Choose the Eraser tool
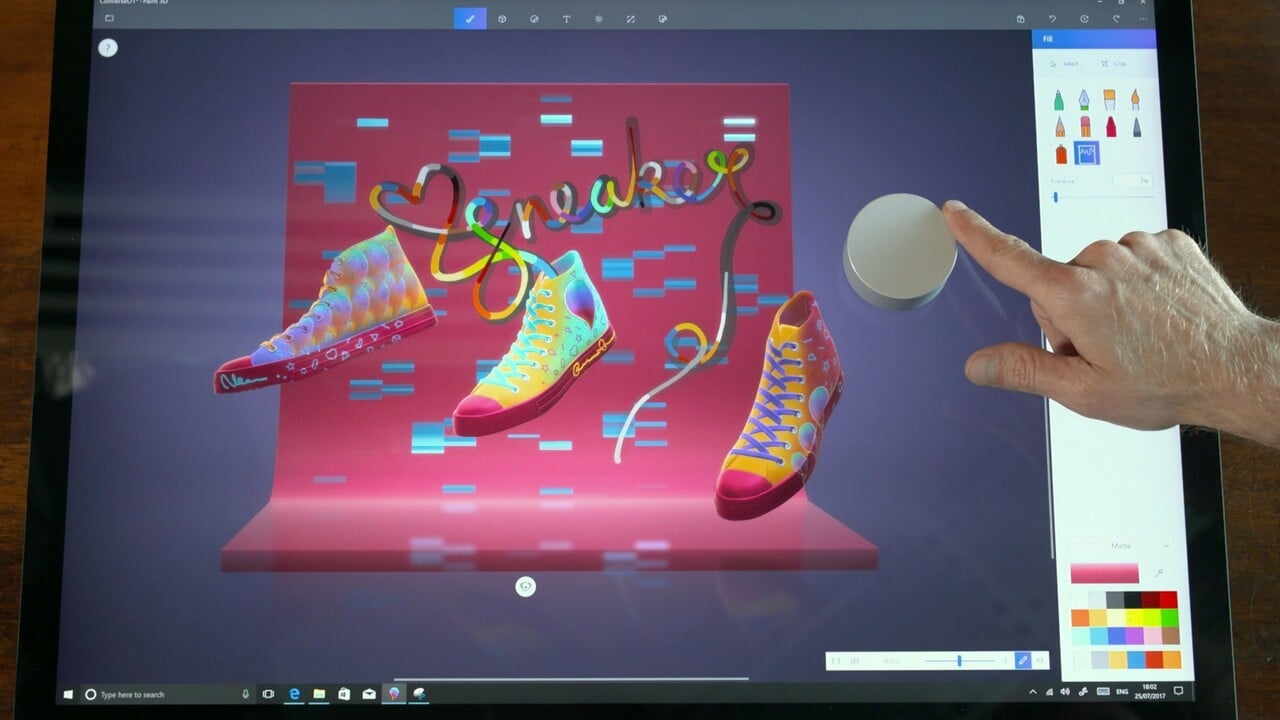This screenshot has height=720, width=1280. 1085,127
